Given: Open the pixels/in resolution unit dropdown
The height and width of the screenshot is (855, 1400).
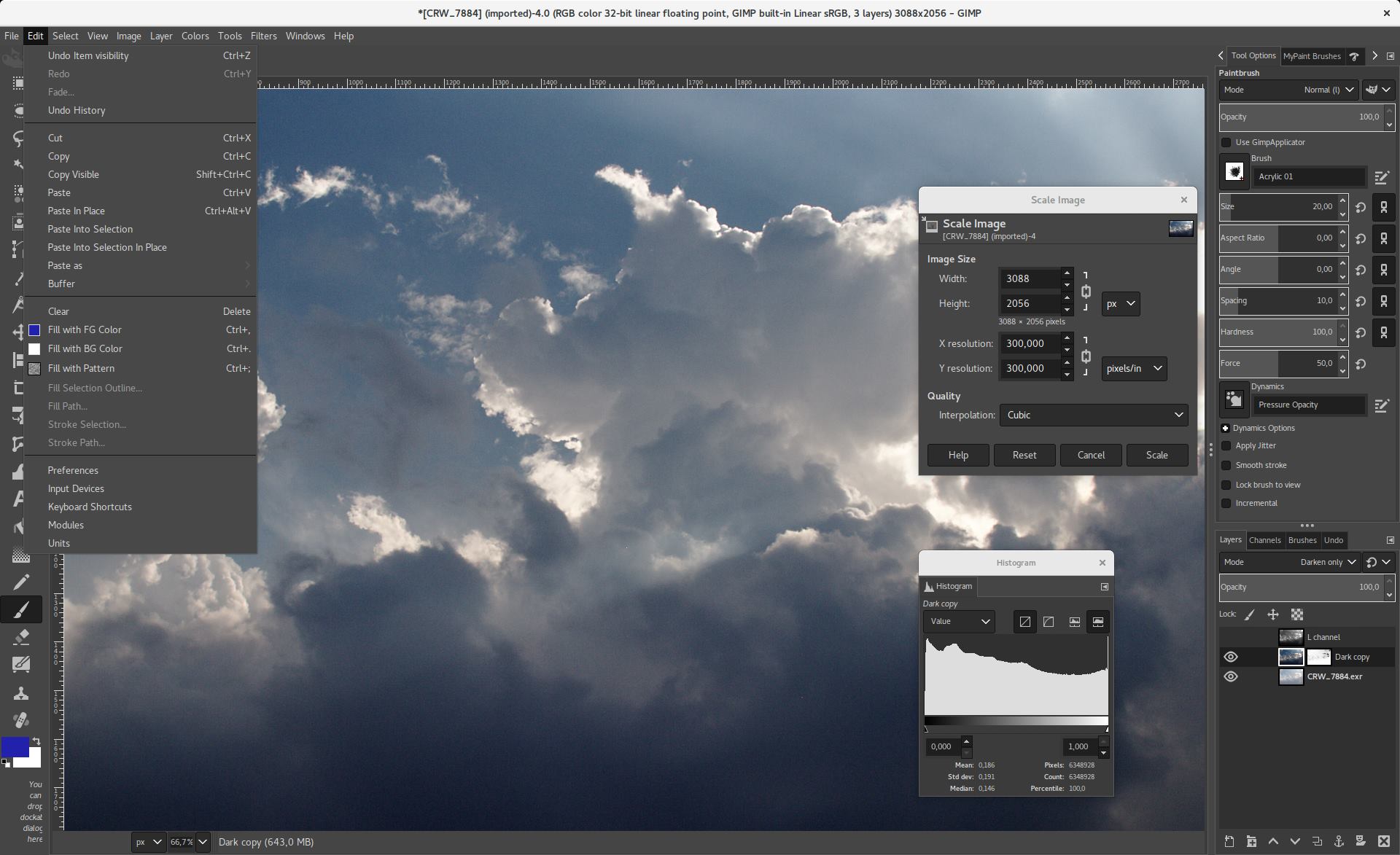Looking at the screenshot, I should tap(1134, 368).
